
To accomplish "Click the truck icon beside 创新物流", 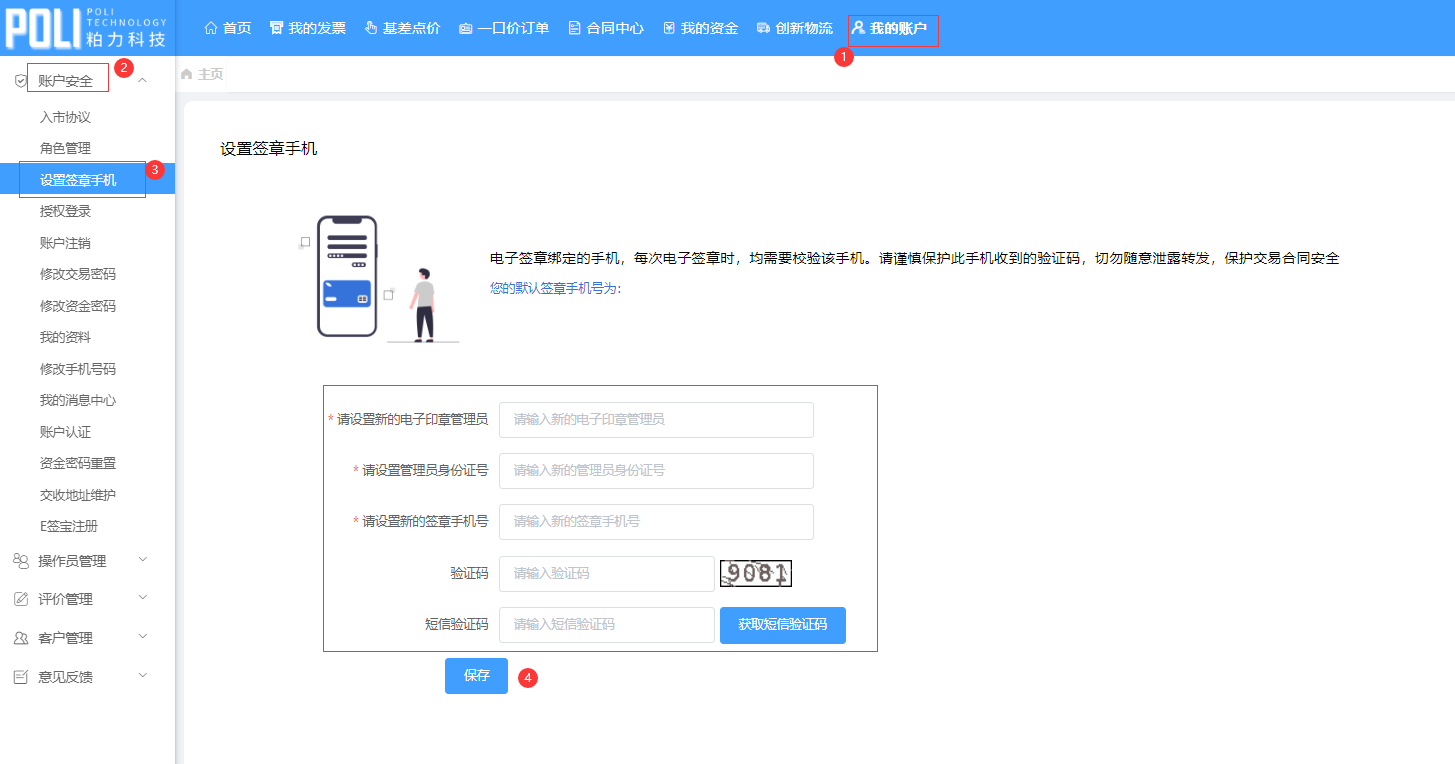I will click(764, 28).
